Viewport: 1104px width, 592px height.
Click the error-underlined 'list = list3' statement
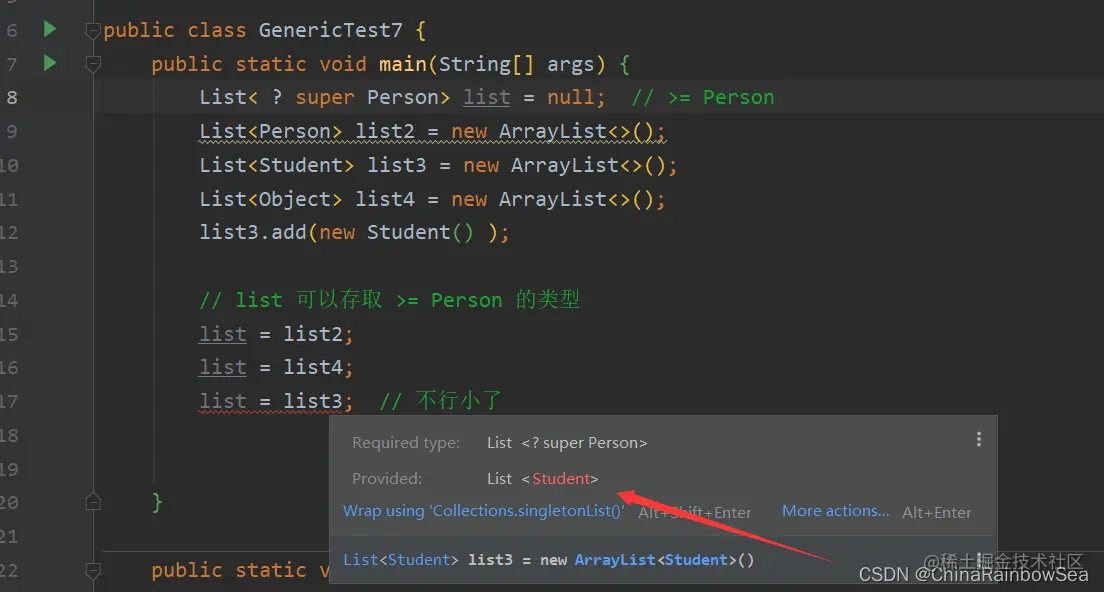(275, 401)
